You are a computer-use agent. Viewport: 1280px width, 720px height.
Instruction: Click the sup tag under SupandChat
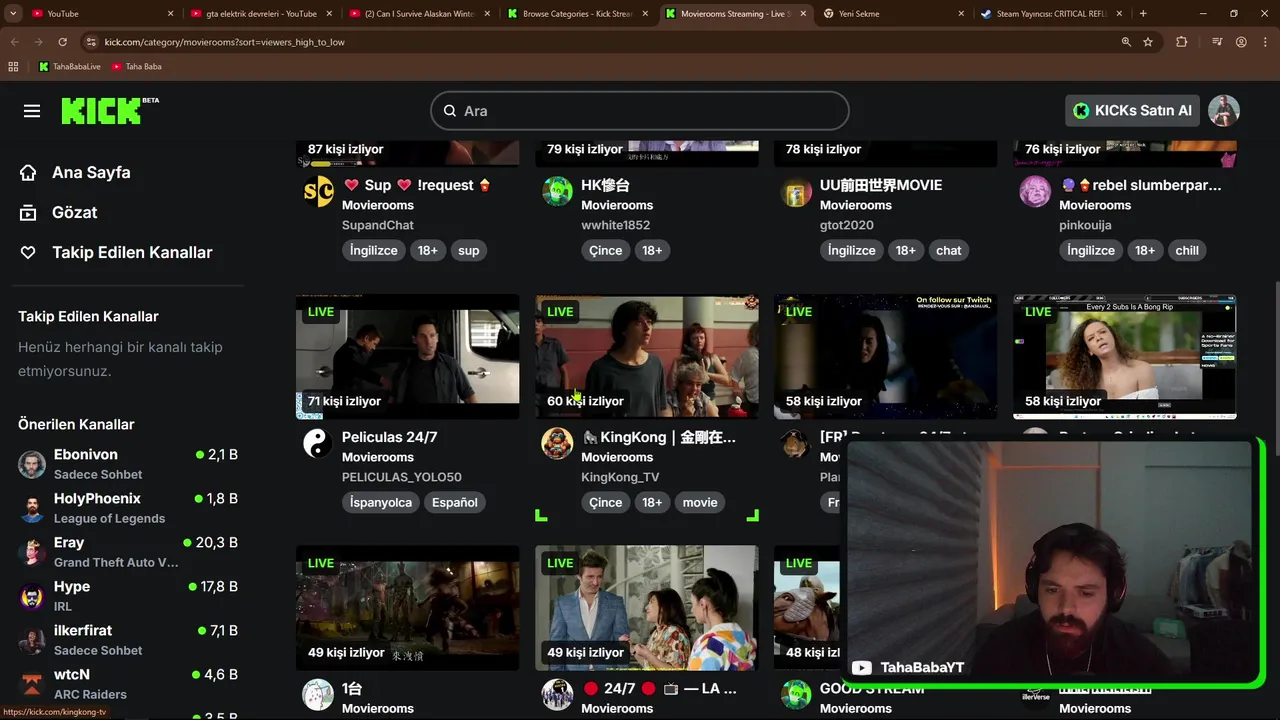point(469,250)
